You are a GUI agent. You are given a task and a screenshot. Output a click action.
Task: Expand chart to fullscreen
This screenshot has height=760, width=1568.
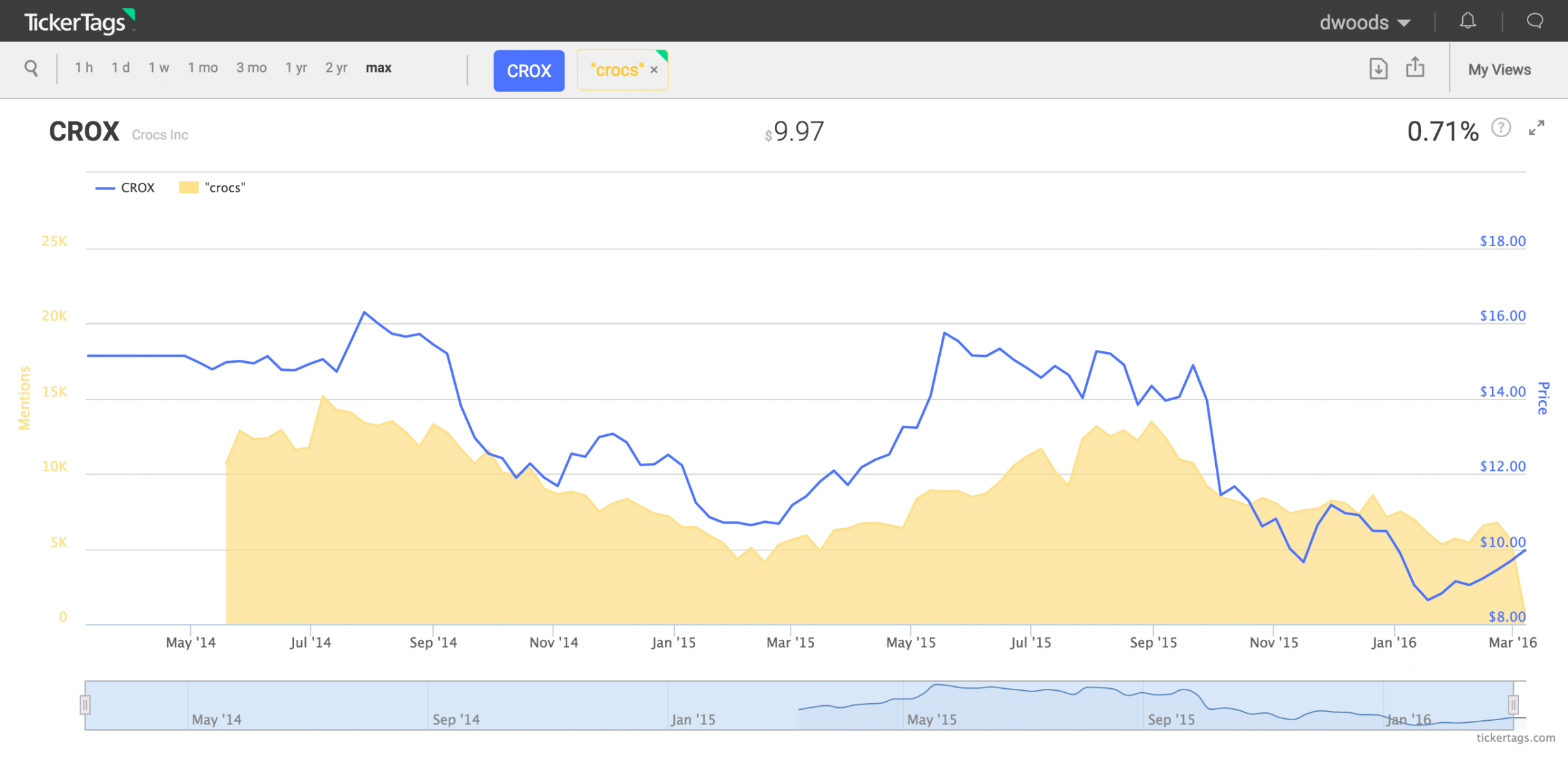[x=1537, y=128]
